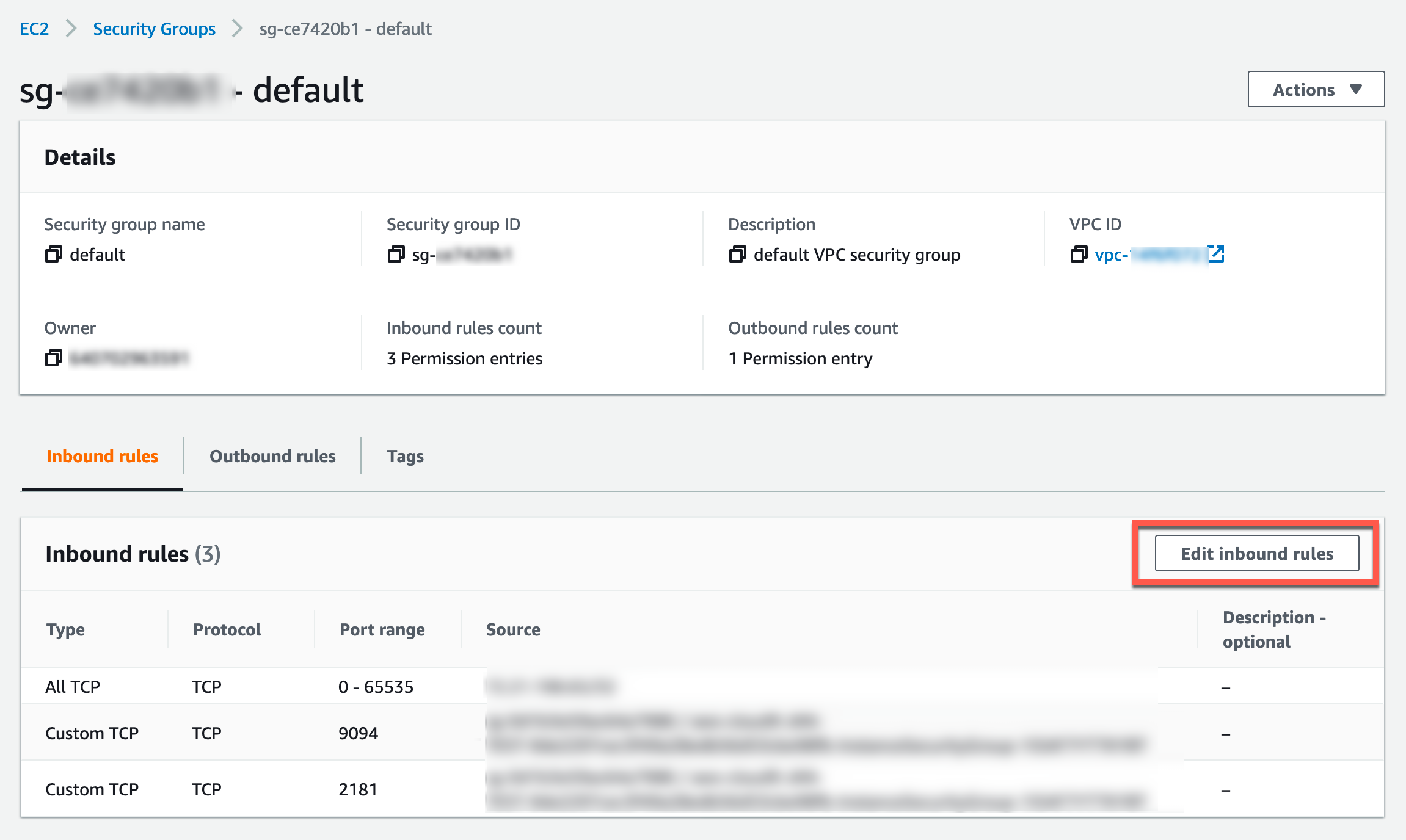Copy the description default VPC security group
Image resolution: width=1406 pixels, height=840 pixels.
pyautogui.click(x=737, y=254)
